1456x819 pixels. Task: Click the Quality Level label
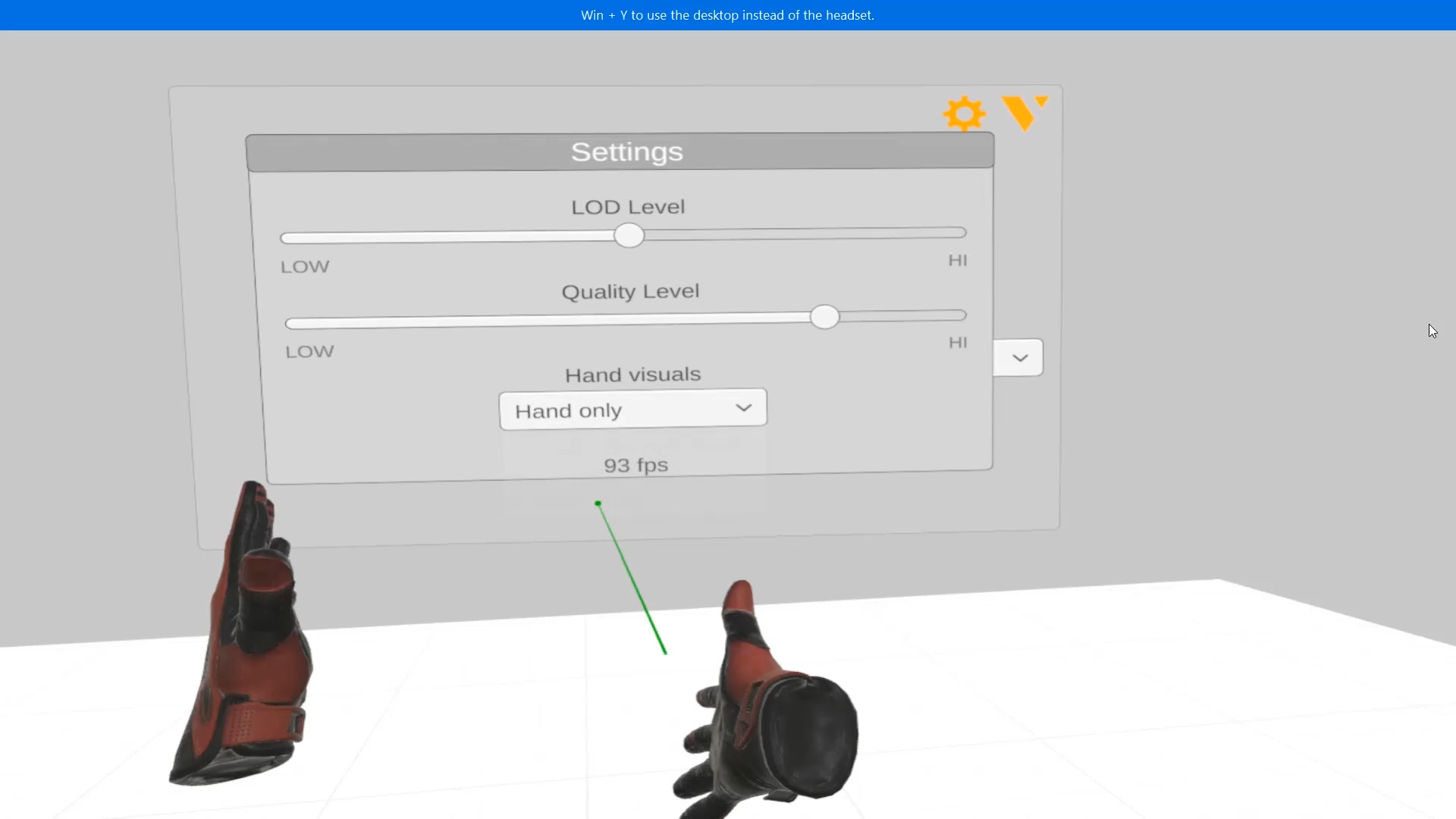tap(630, 292)
